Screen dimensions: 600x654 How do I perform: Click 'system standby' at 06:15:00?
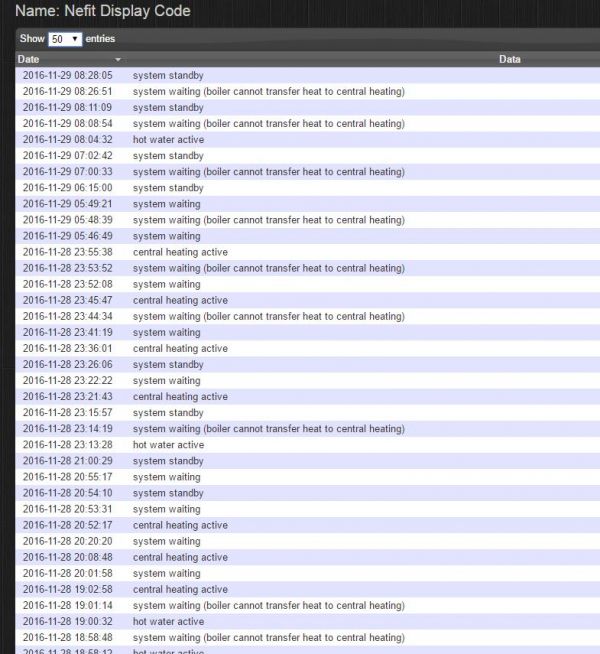tap(168, 188)
